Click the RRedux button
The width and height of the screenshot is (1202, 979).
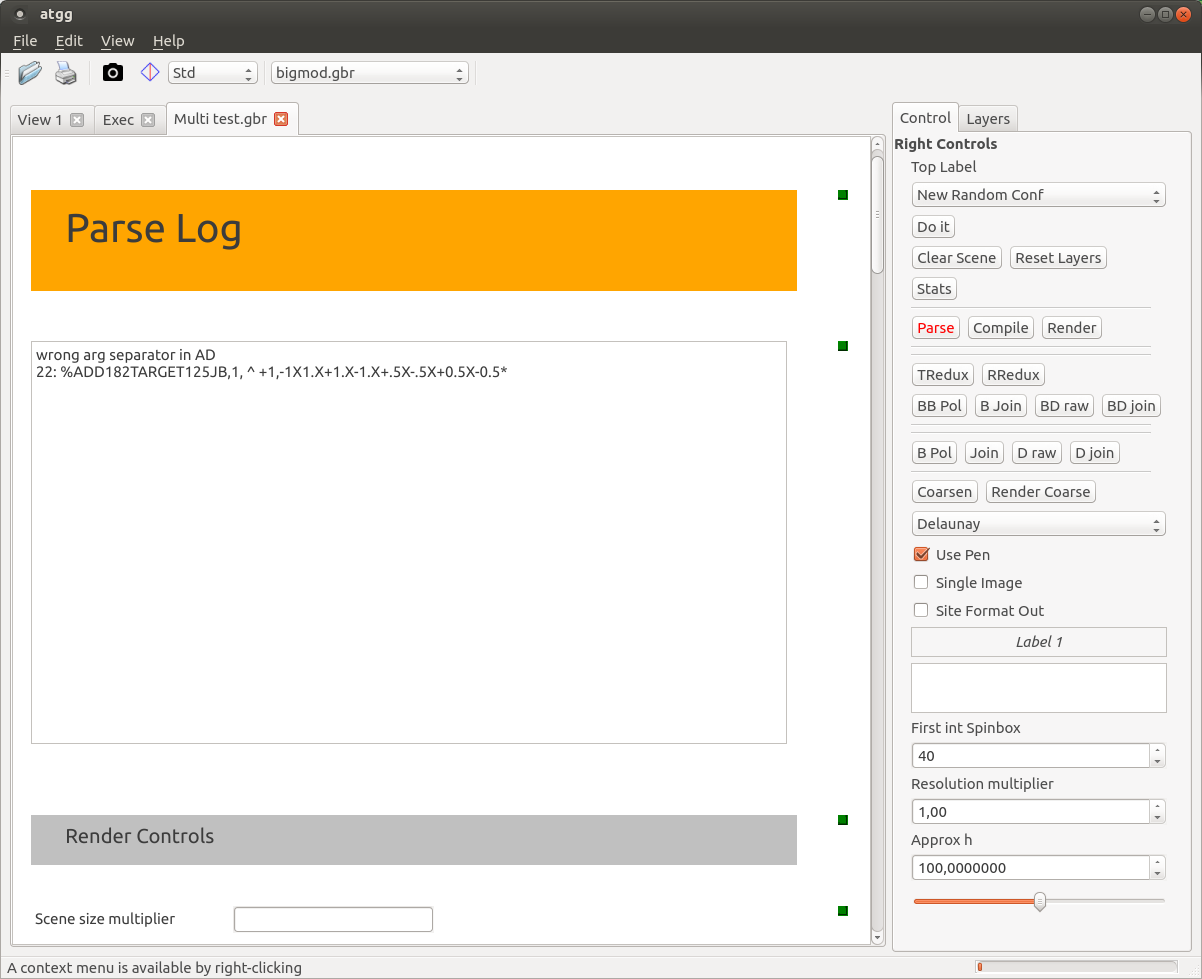pos(1014,375)
